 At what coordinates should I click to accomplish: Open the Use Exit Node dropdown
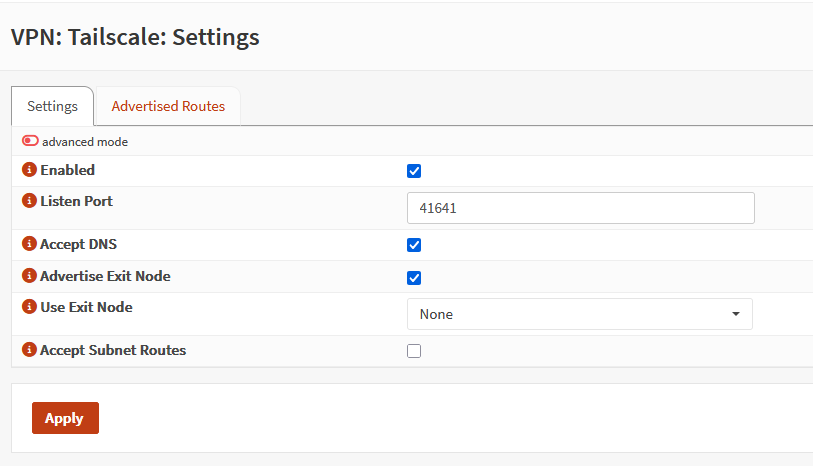(580, 314)
